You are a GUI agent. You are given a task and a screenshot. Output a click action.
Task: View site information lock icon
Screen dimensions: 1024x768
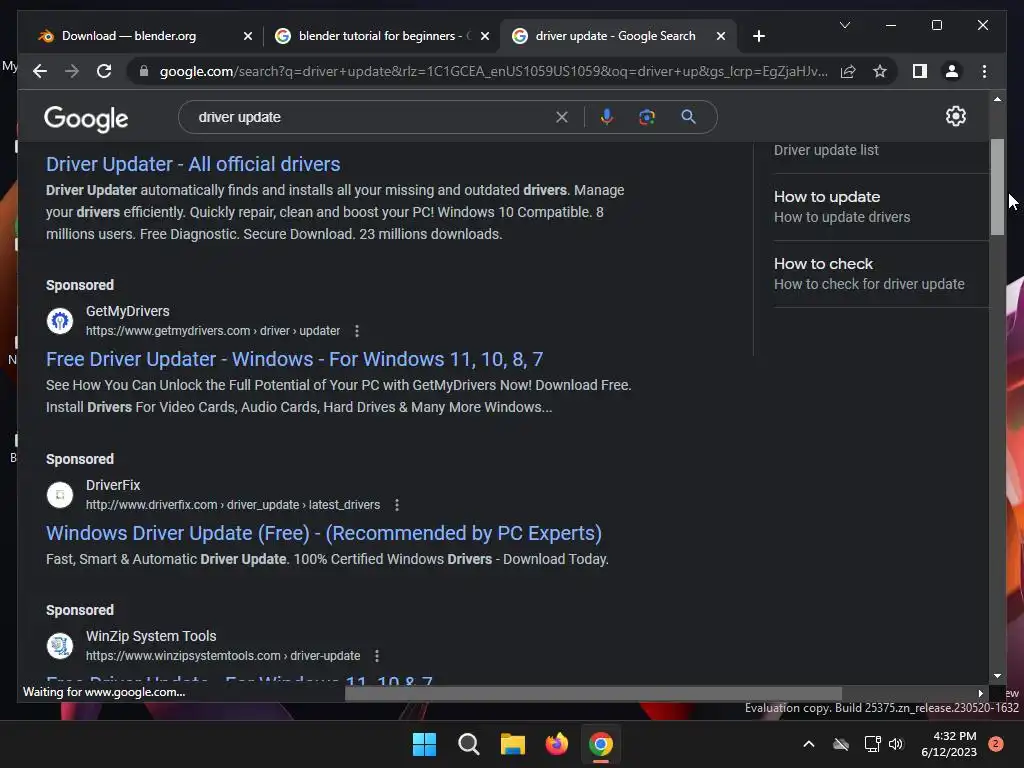[x=144, y=71]
